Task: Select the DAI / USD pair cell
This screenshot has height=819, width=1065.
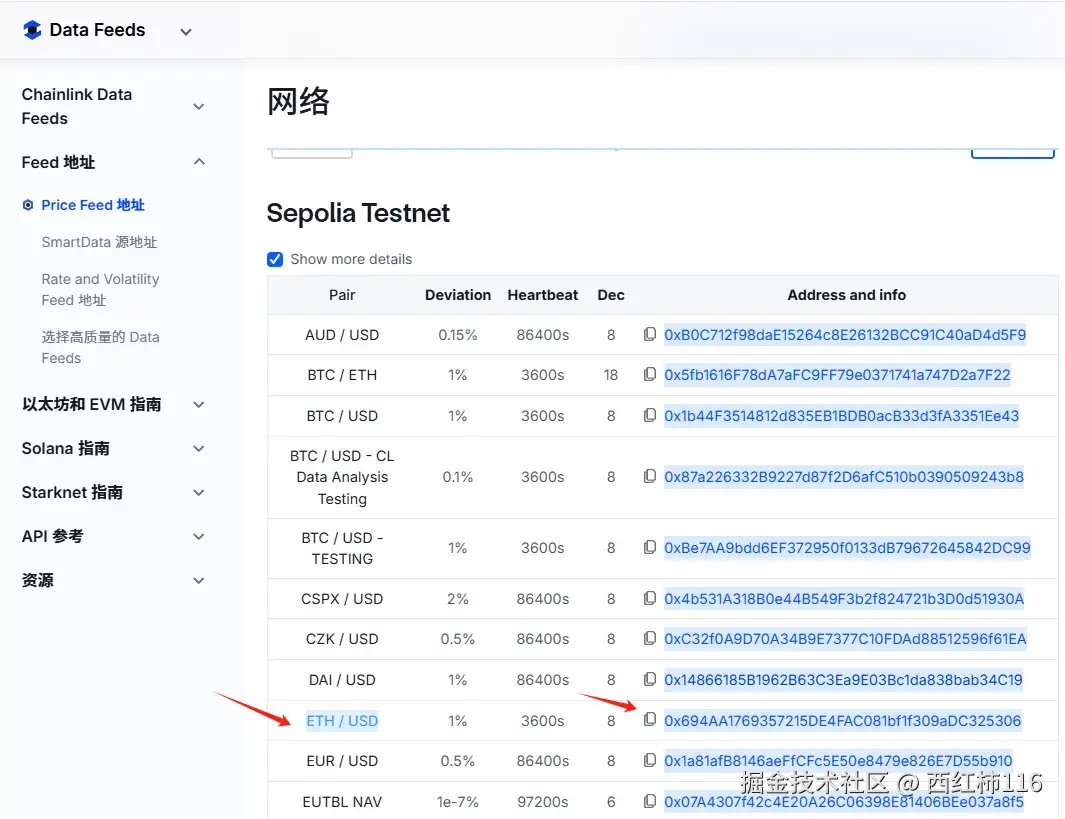Action: pyautogui.click(x=342, y=680)
